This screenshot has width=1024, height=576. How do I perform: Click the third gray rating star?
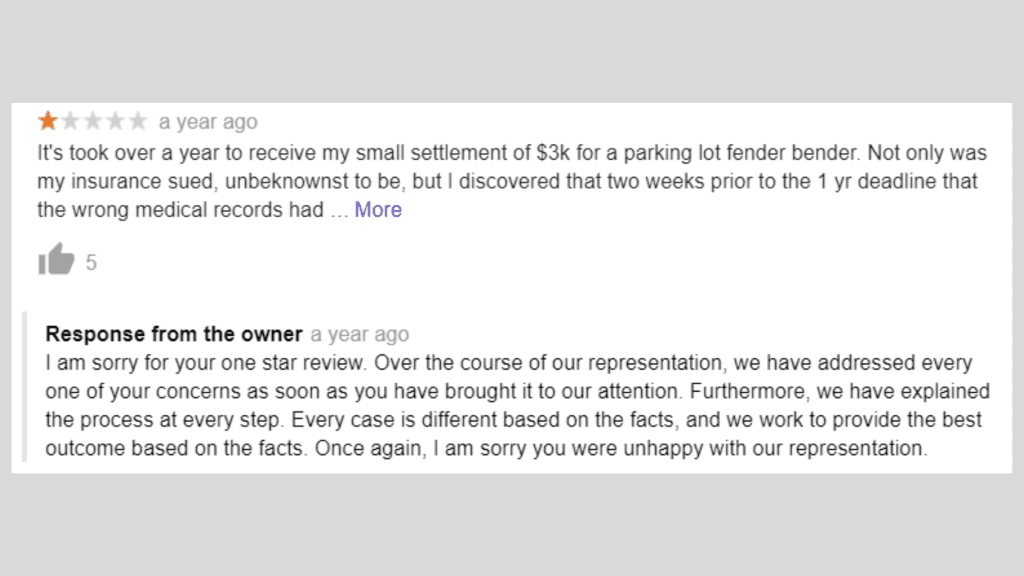tap(93, 122)
